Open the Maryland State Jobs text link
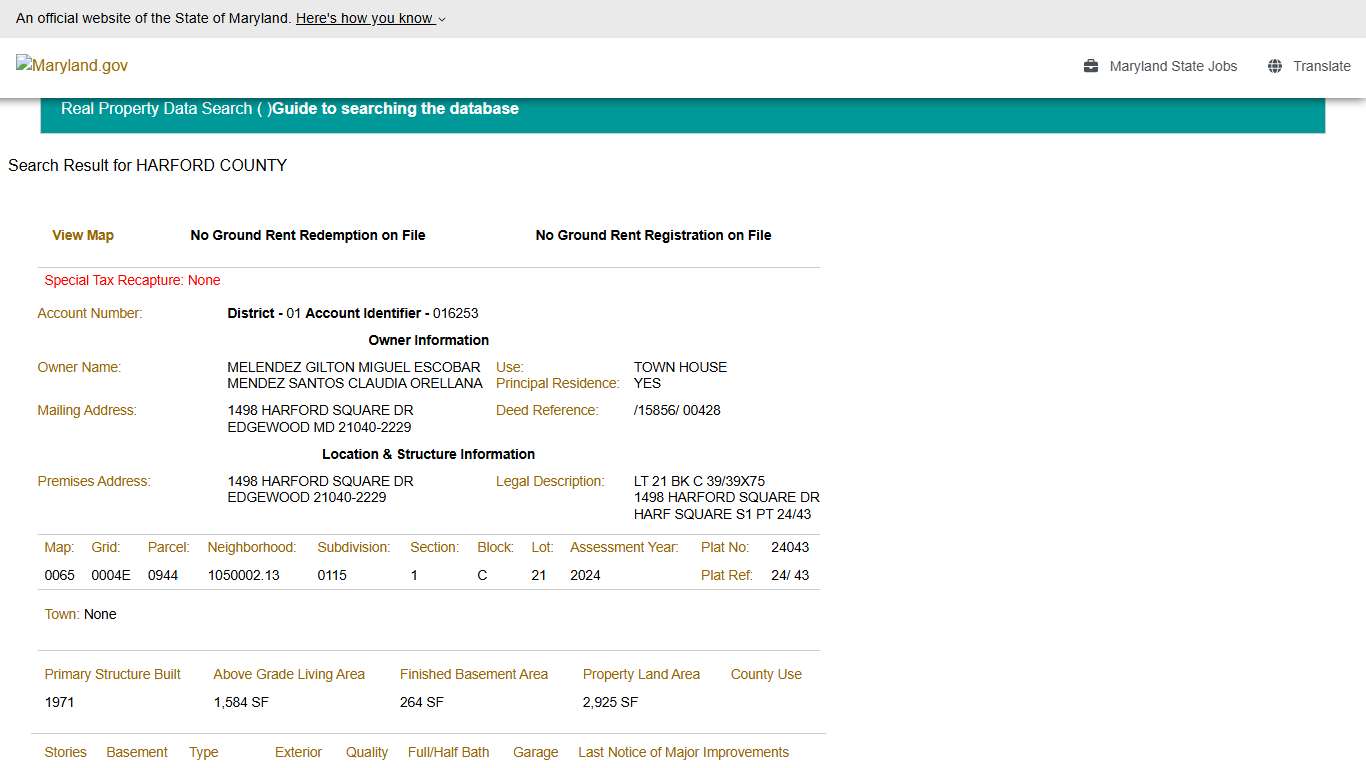 [x=1173, y=66]
